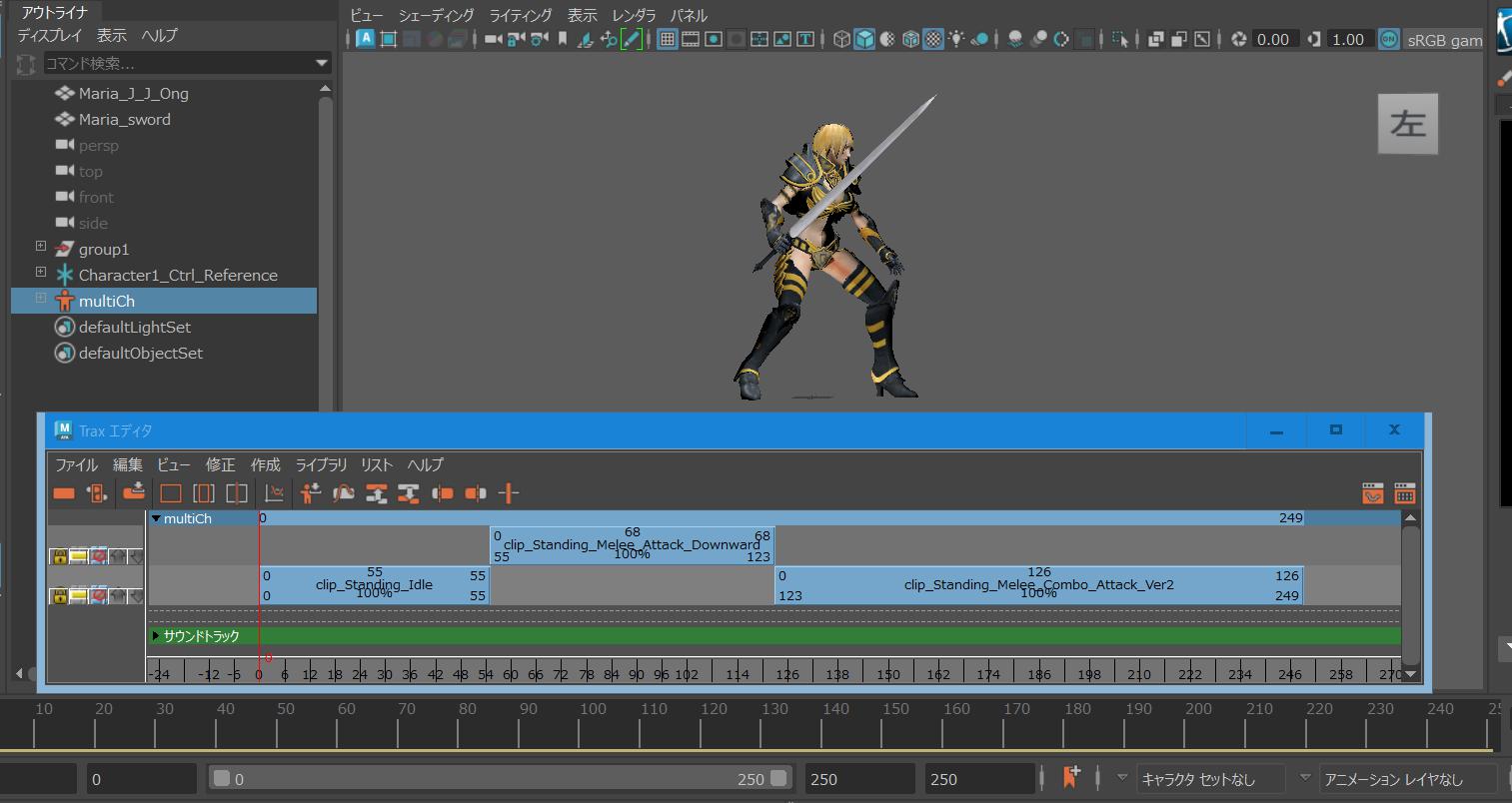Click the gamma contrast icon
The image size is (1512, 803).
click(1314, 39)
